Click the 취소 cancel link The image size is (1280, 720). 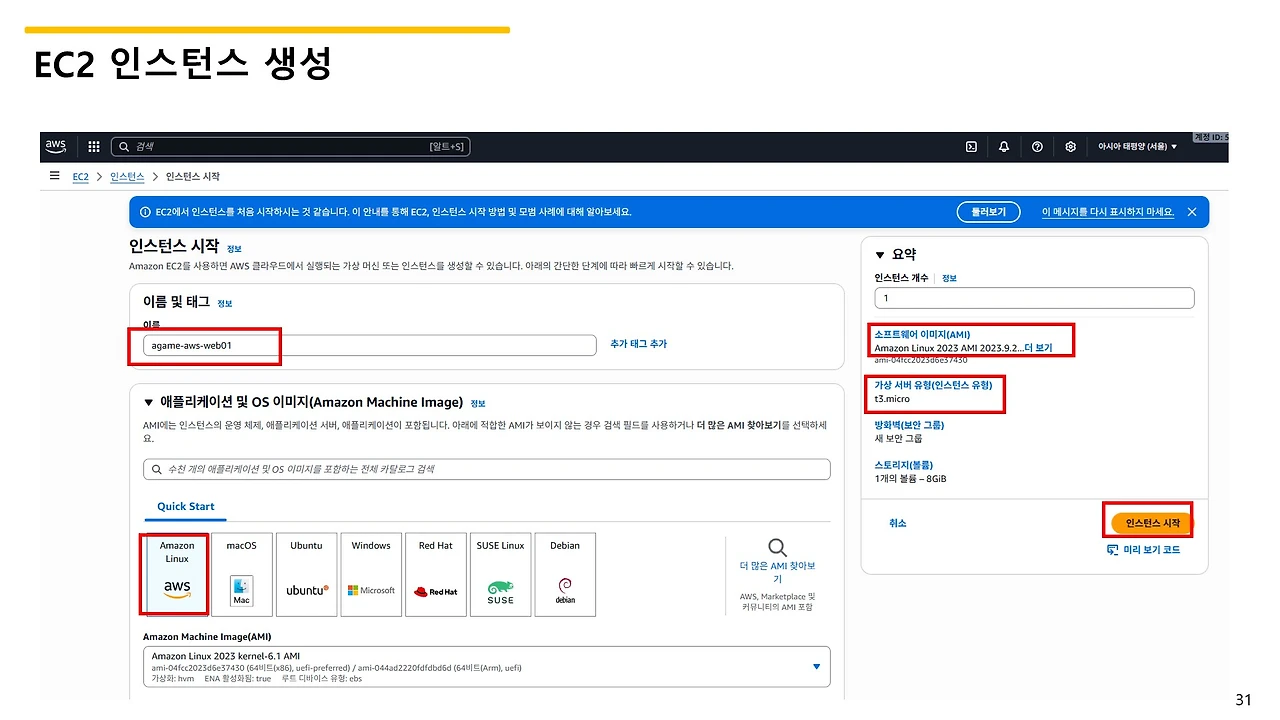pyautogui.click(x=897, y=522)
